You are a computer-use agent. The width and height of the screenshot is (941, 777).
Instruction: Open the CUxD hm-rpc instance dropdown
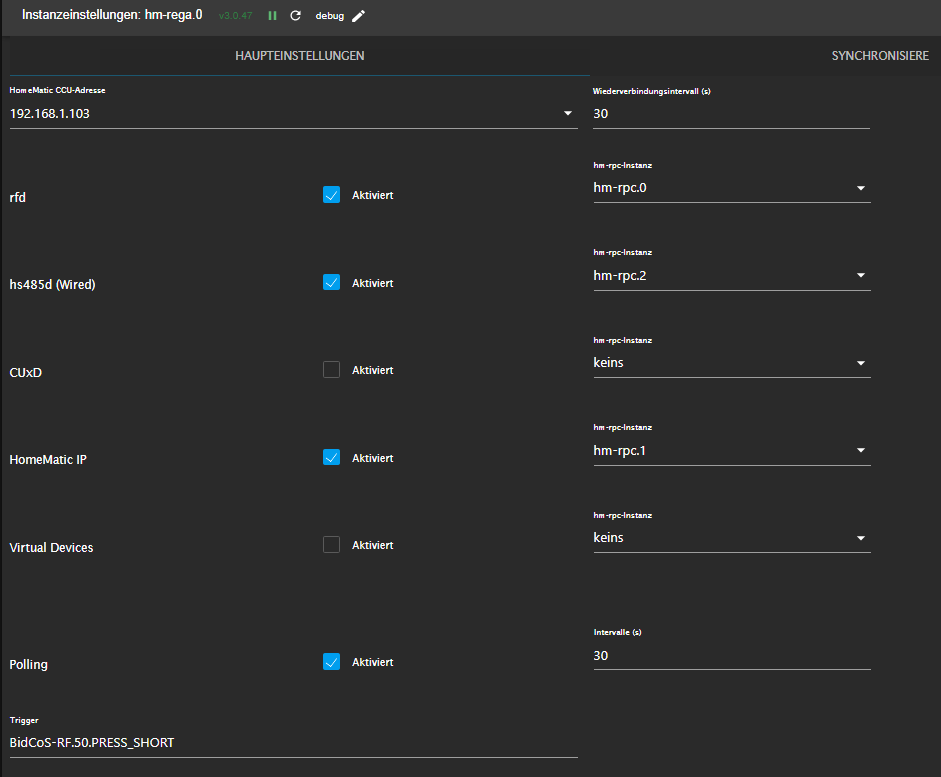tap(732, 363)
